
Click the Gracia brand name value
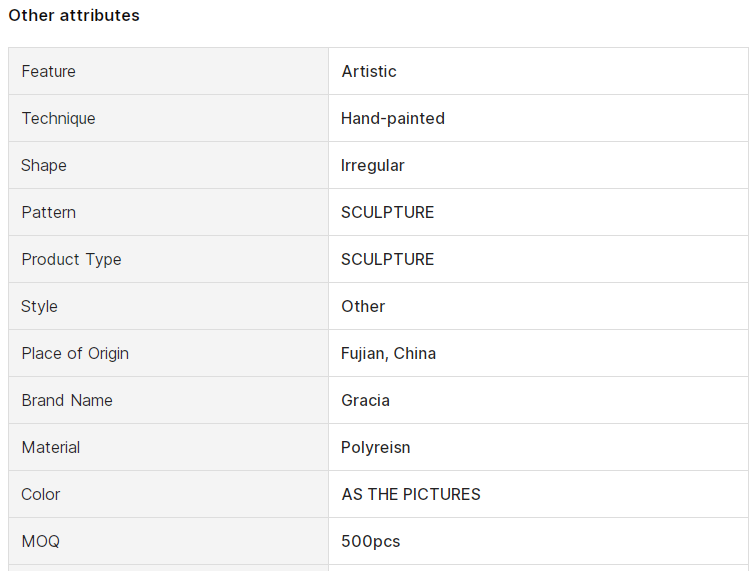click(x=365, y=400)
